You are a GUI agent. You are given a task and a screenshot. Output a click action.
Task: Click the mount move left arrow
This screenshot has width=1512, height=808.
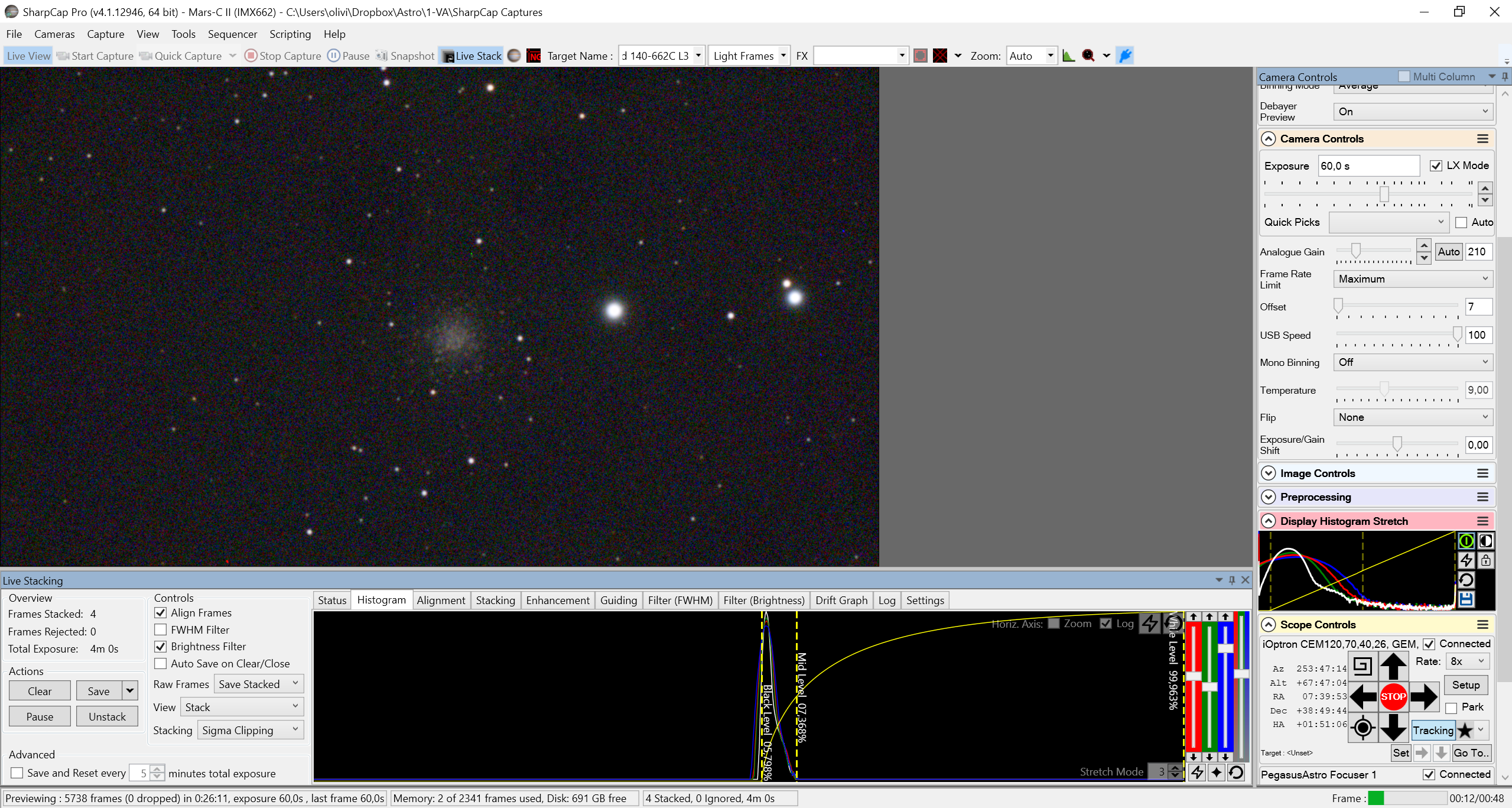1363,696
